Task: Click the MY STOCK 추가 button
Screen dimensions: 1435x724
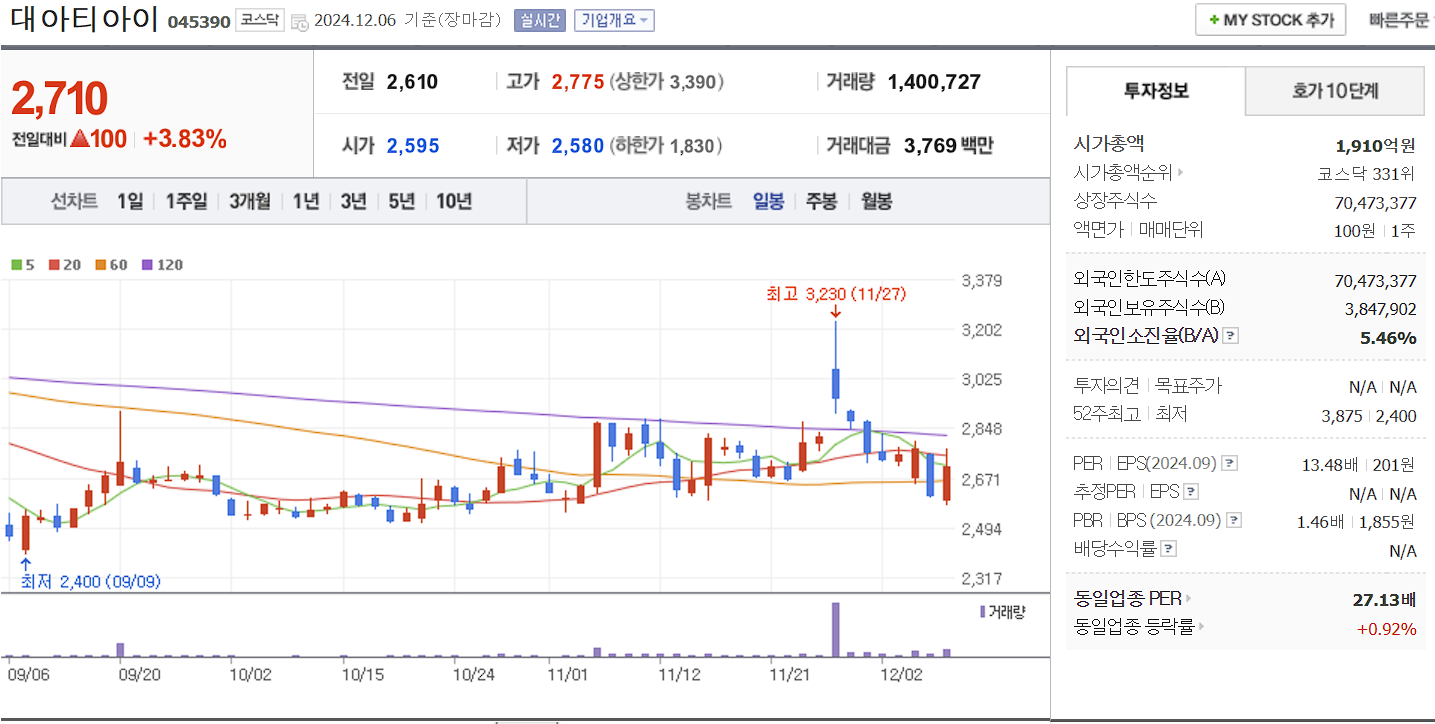Action: pos(1270,19)
